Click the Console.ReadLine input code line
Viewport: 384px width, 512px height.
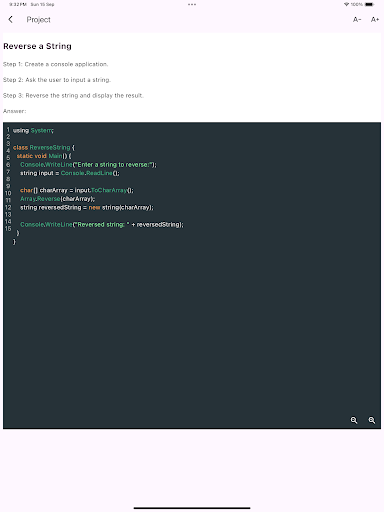(70, 173)
